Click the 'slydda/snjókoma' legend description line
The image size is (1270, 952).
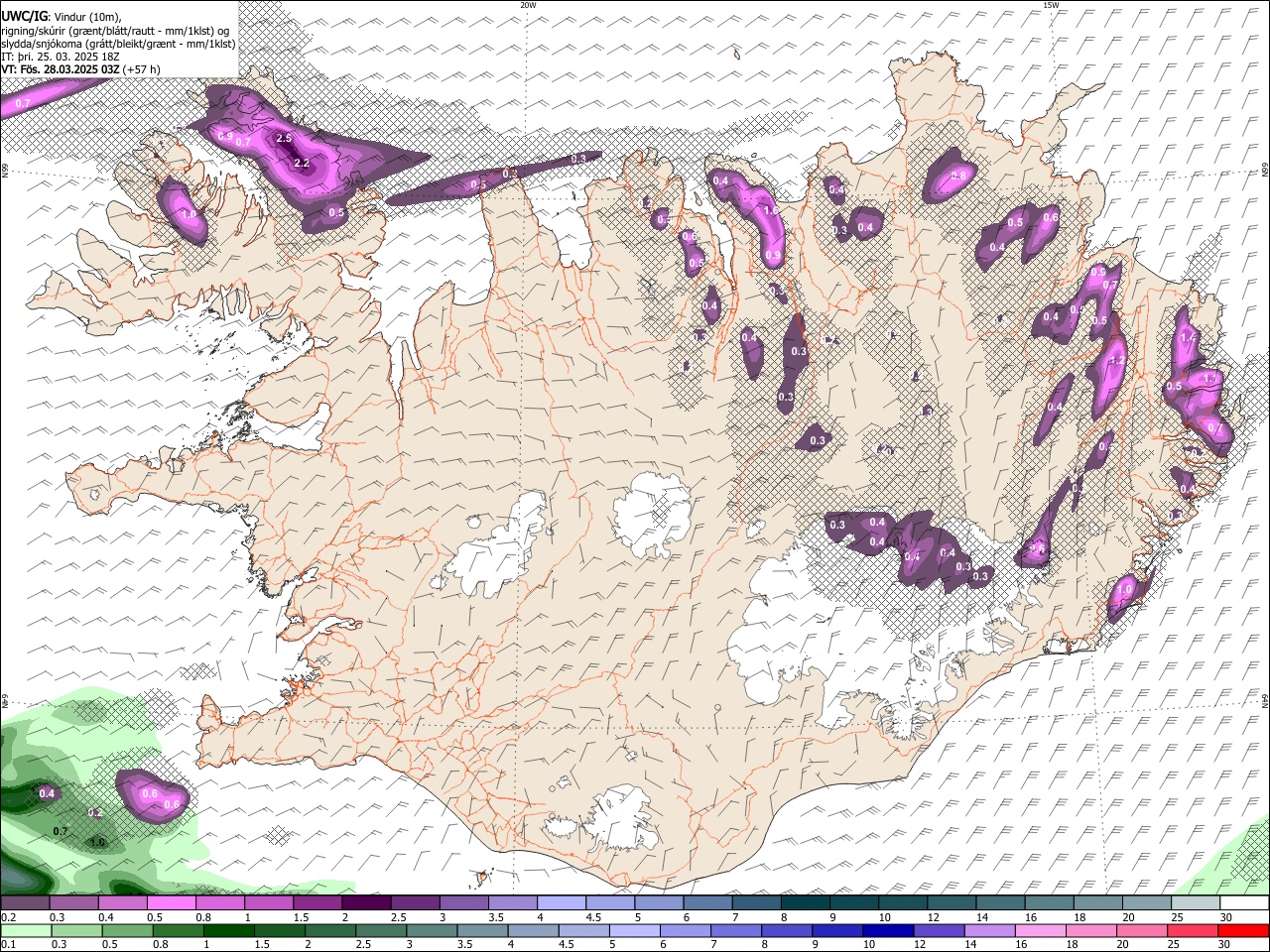(x=119, y=44)
